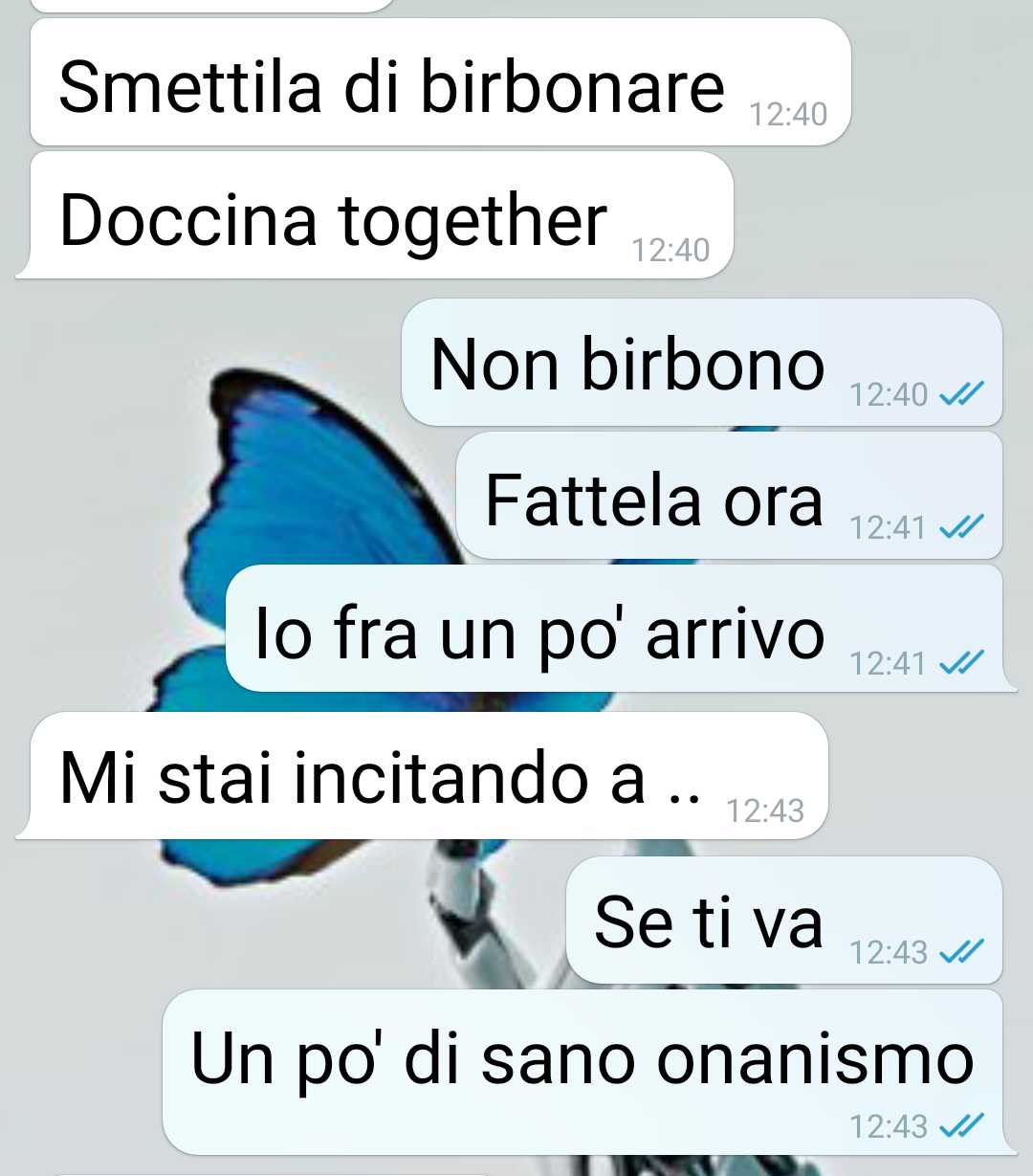Select the "Mi stai incitando a .." message

421,775
